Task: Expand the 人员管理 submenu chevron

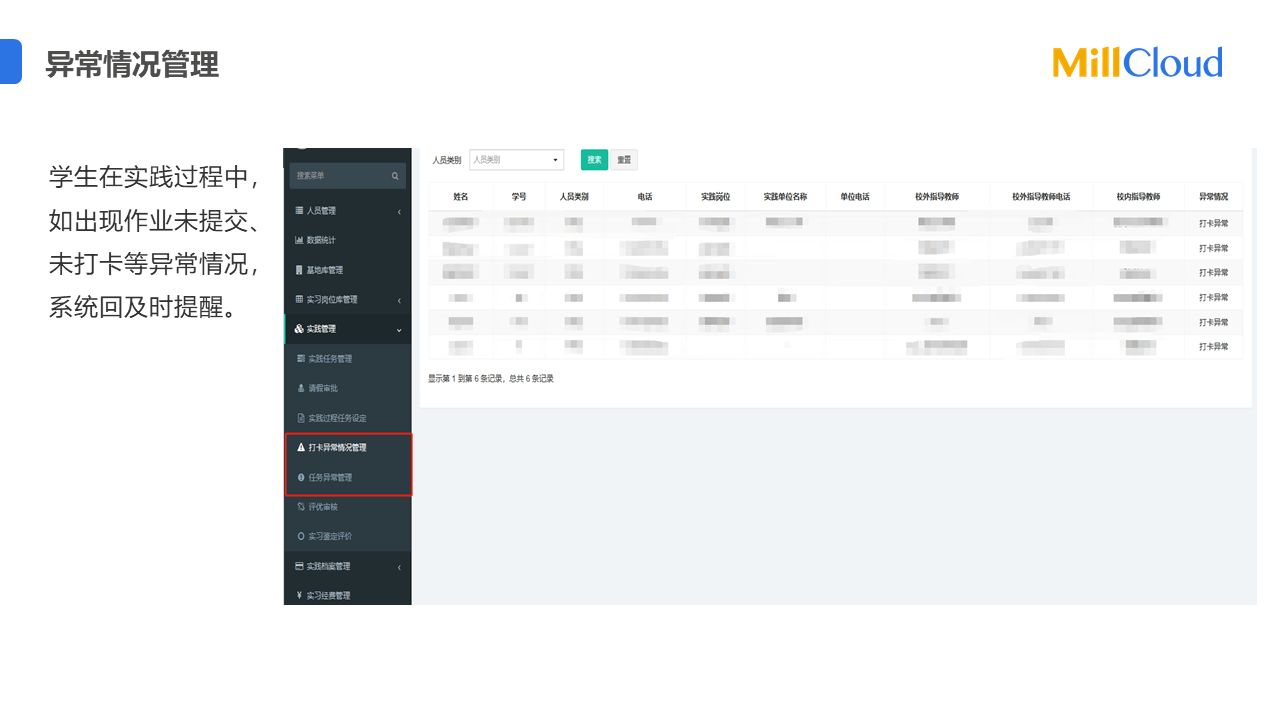Action: (399, 212)
